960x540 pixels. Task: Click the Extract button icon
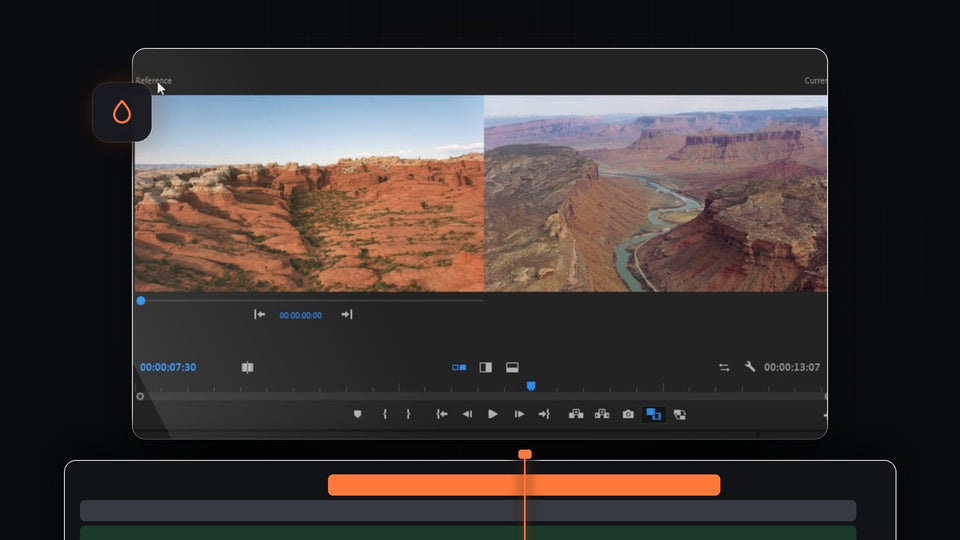click(x=602, y=414)
